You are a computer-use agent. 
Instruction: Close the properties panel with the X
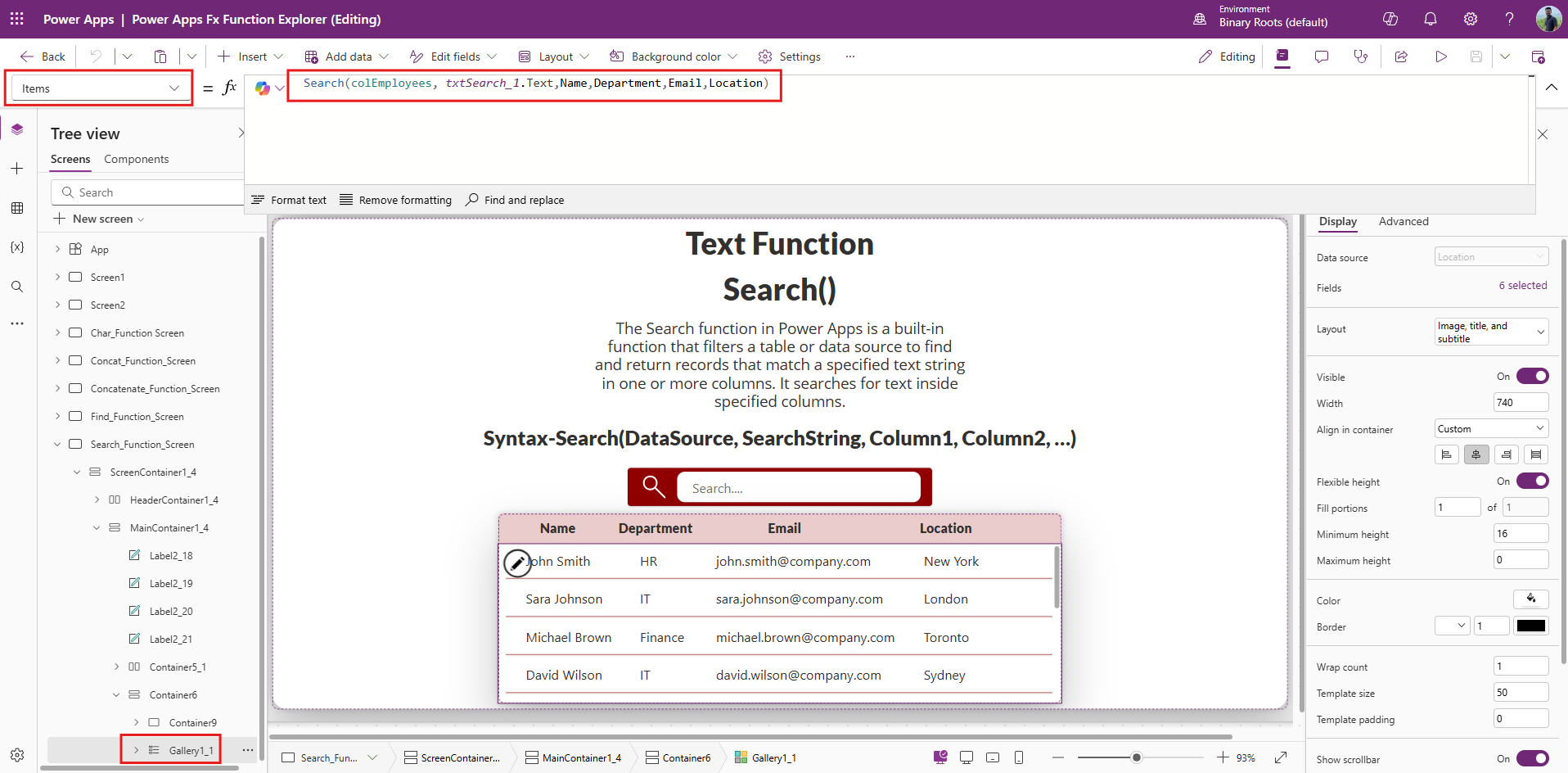(1543, 134)
